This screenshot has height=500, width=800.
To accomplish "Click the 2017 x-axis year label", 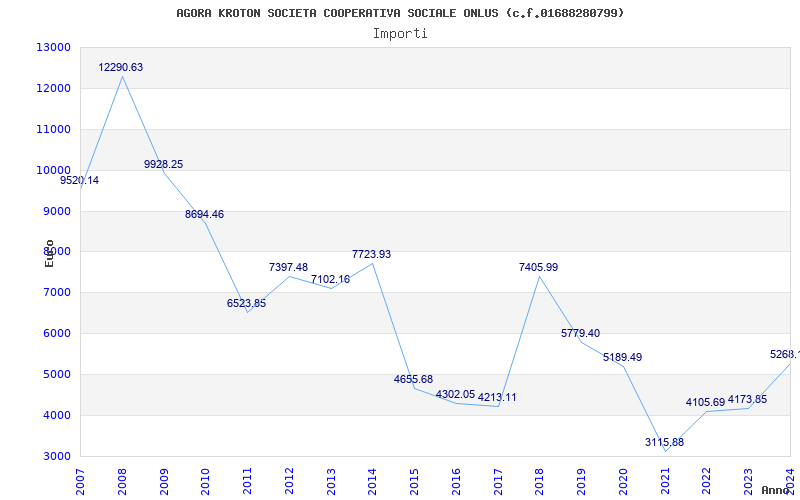I will point(497,482).
